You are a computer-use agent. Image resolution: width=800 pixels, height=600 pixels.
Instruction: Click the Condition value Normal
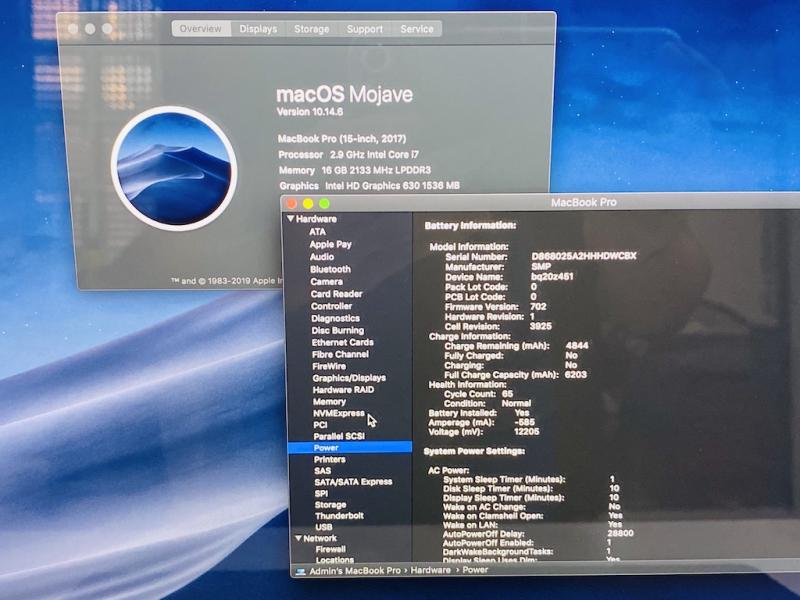[x=516, y=403]
